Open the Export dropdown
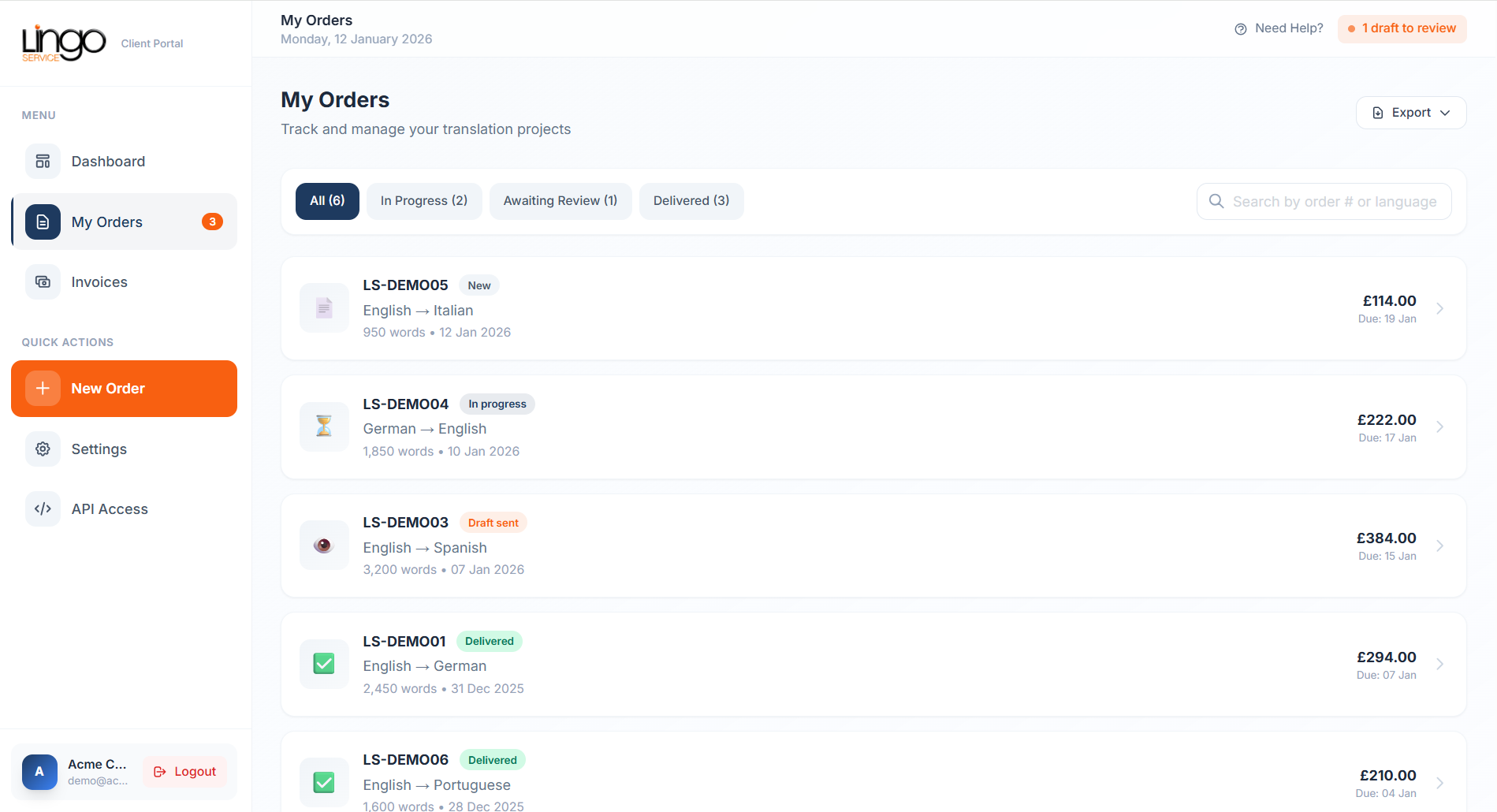 (1410, 112)
